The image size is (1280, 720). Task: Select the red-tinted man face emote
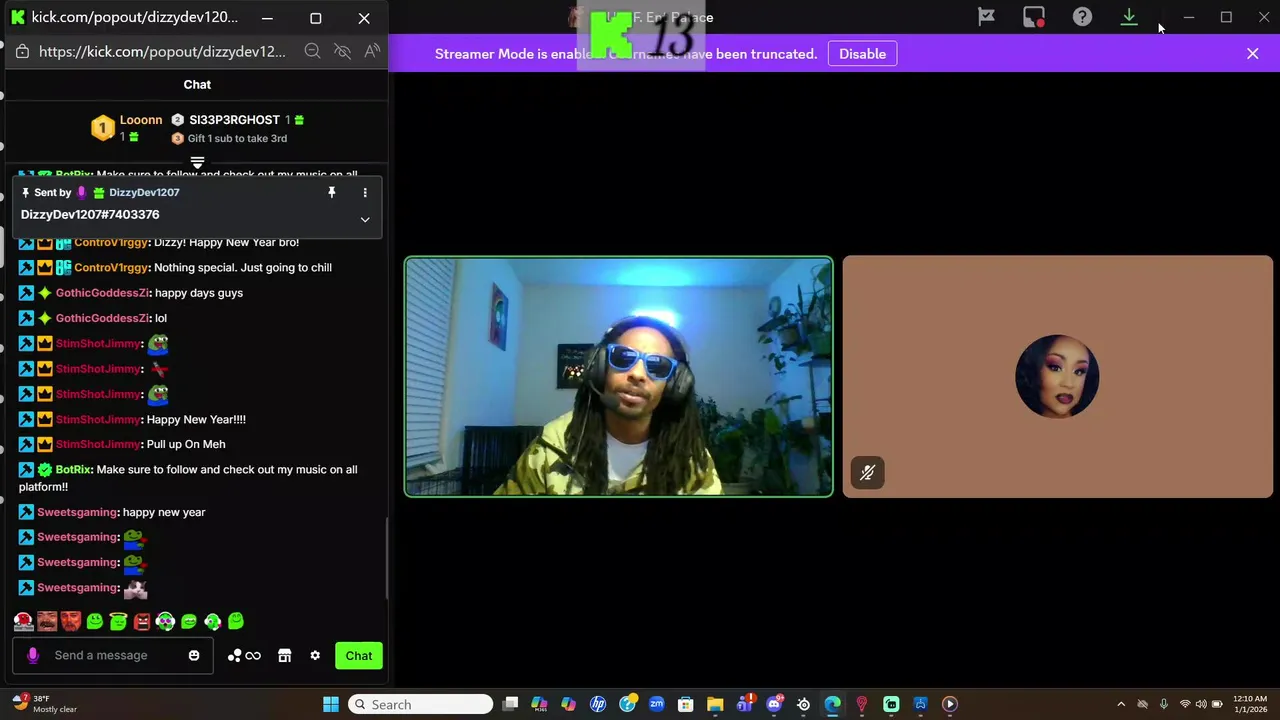(x=70, y=621)
